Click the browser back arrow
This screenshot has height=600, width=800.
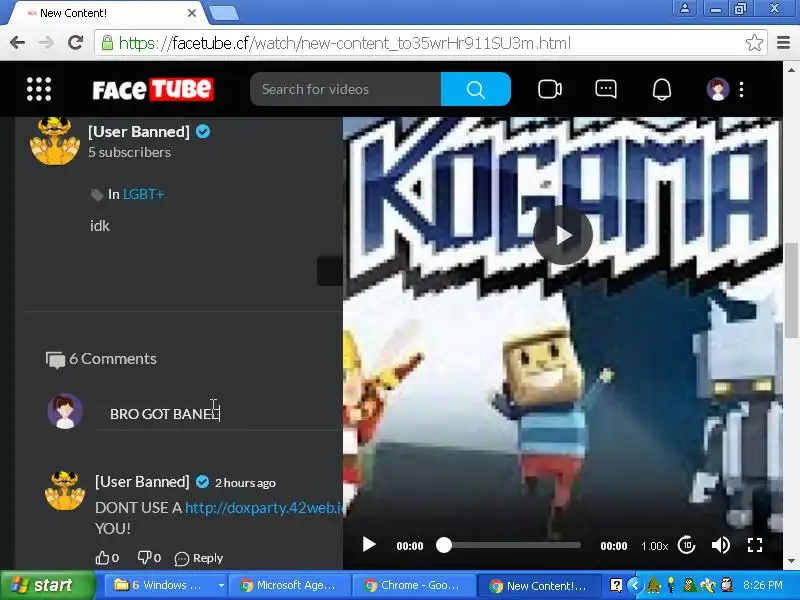point(17,43)
